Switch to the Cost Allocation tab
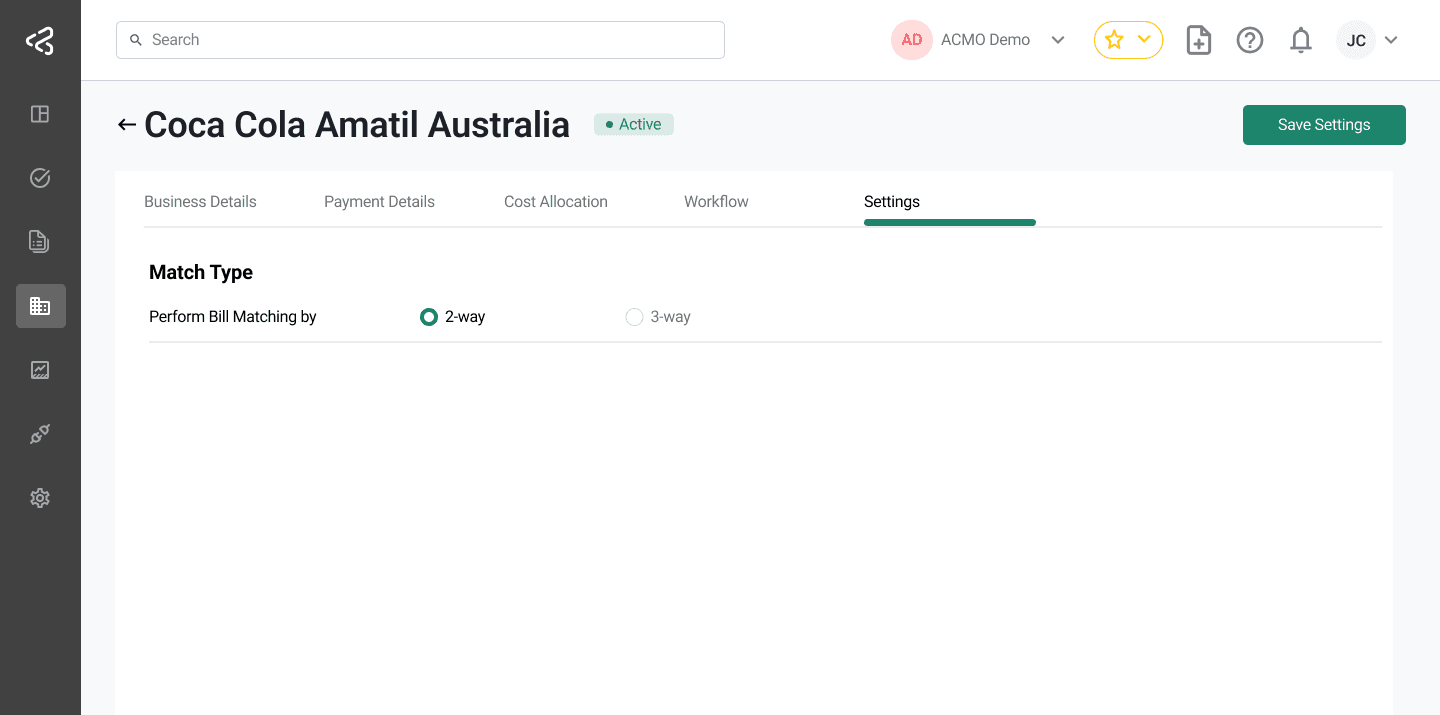This screenshot has width=1440, height=715. [556, 202]
